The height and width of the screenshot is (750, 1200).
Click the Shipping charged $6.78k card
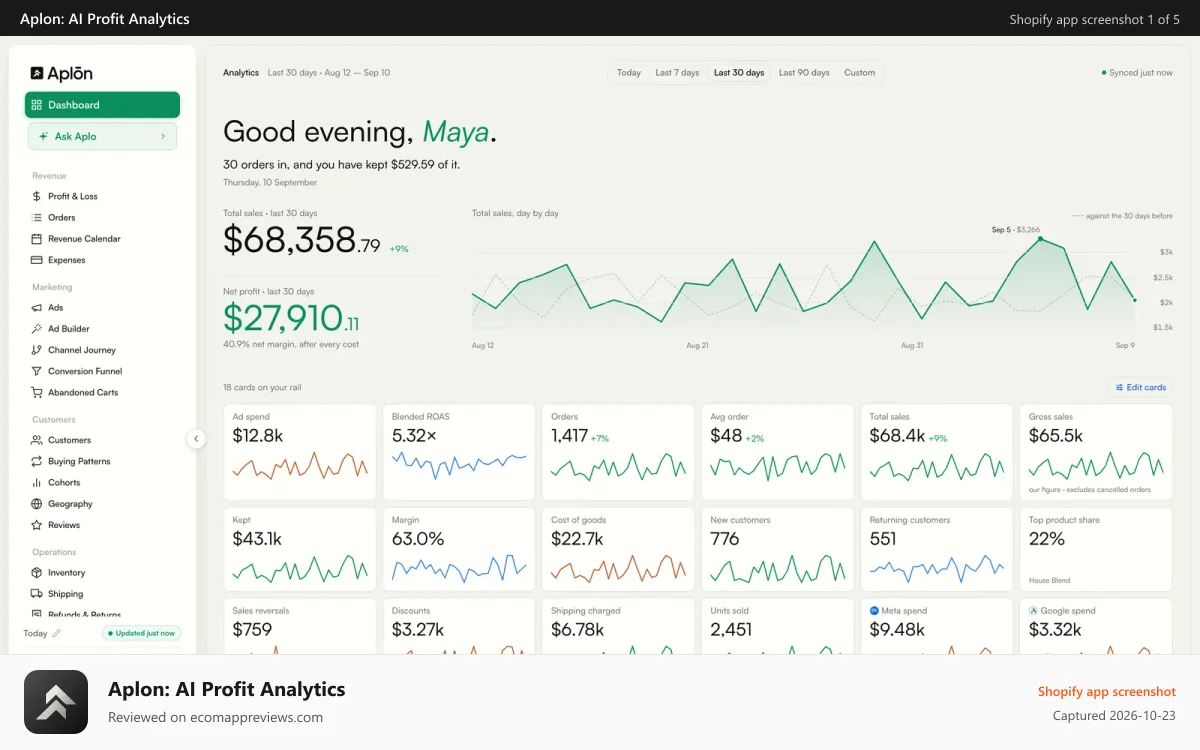click(618, 627)
